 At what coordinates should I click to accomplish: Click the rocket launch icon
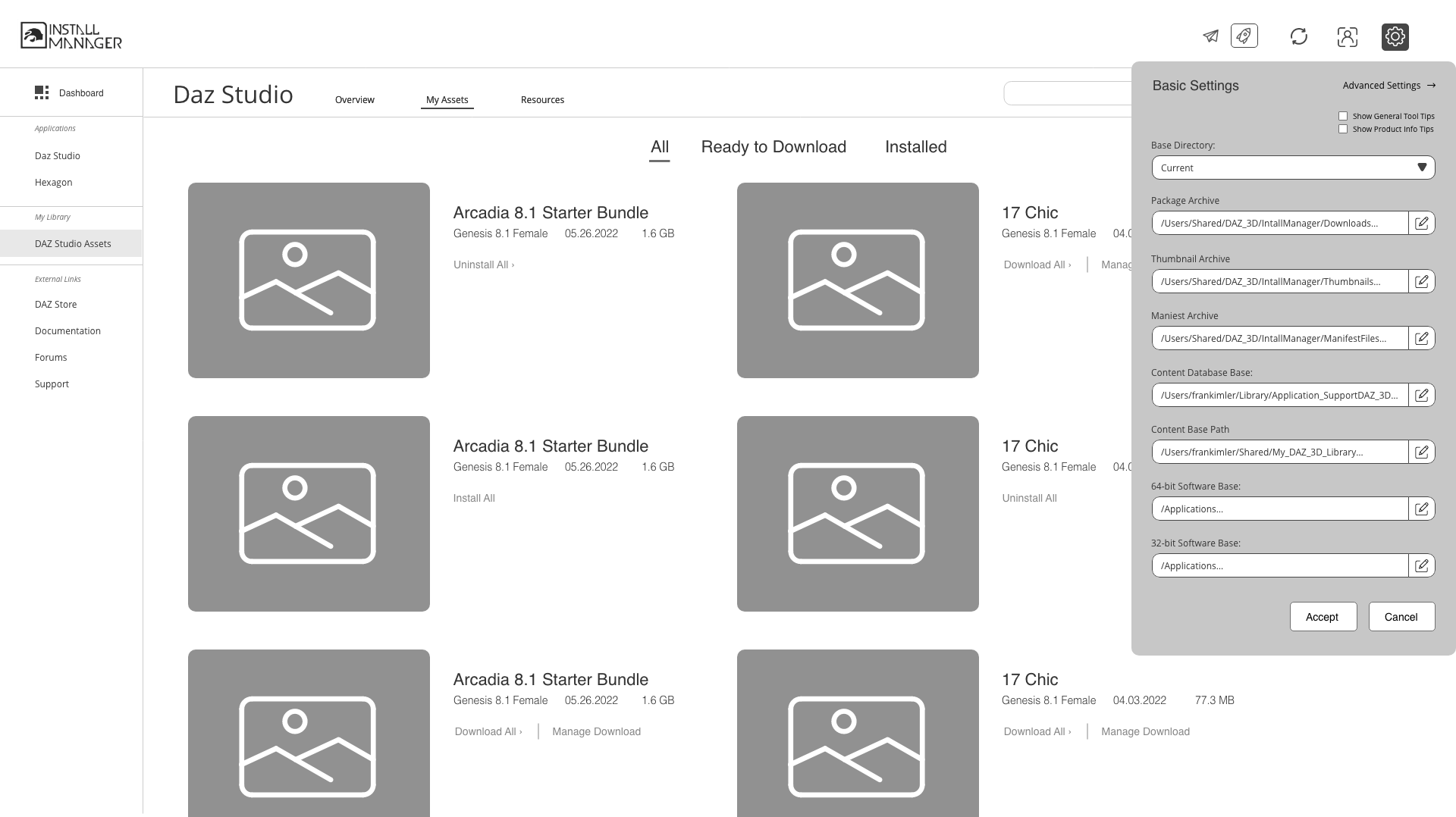pyautogui.click(x=1244, y=36)
